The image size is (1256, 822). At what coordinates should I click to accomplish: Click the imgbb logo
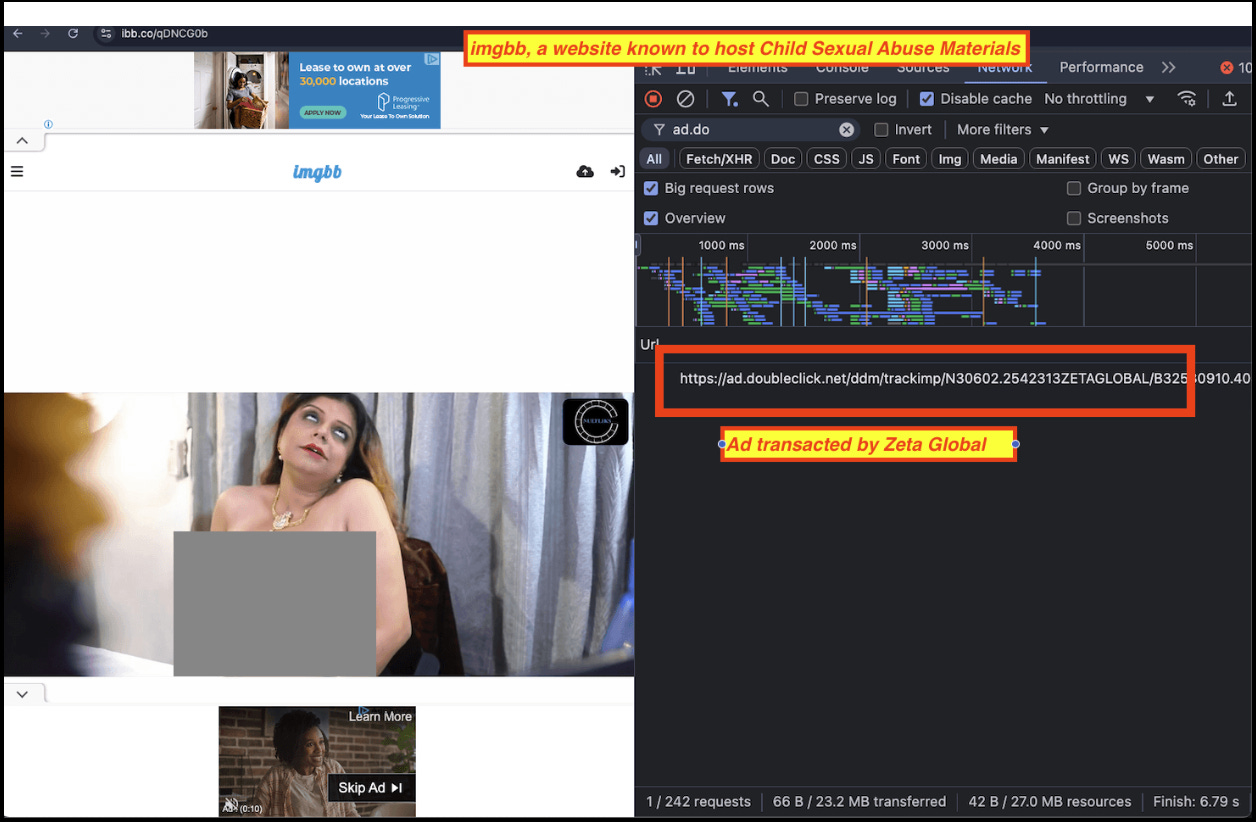[x=317, y=172]
